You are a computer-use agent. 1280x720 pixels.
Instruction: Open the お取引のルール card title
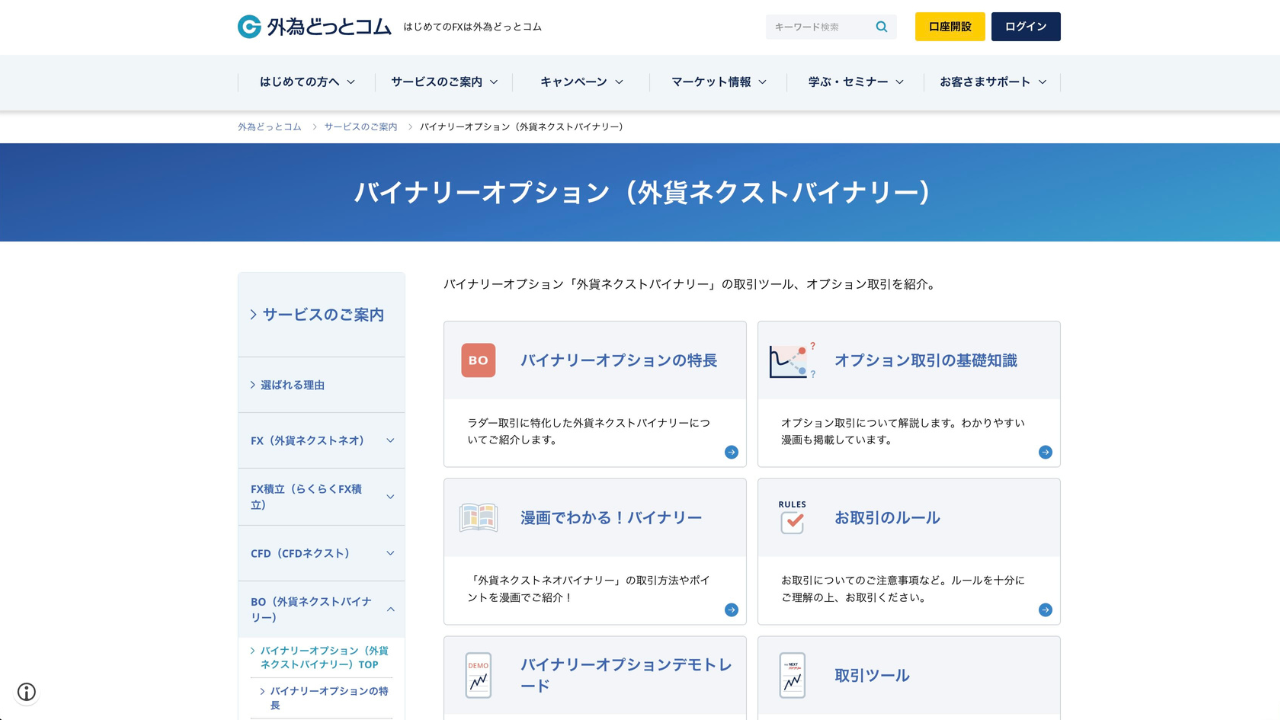(887, 518)
